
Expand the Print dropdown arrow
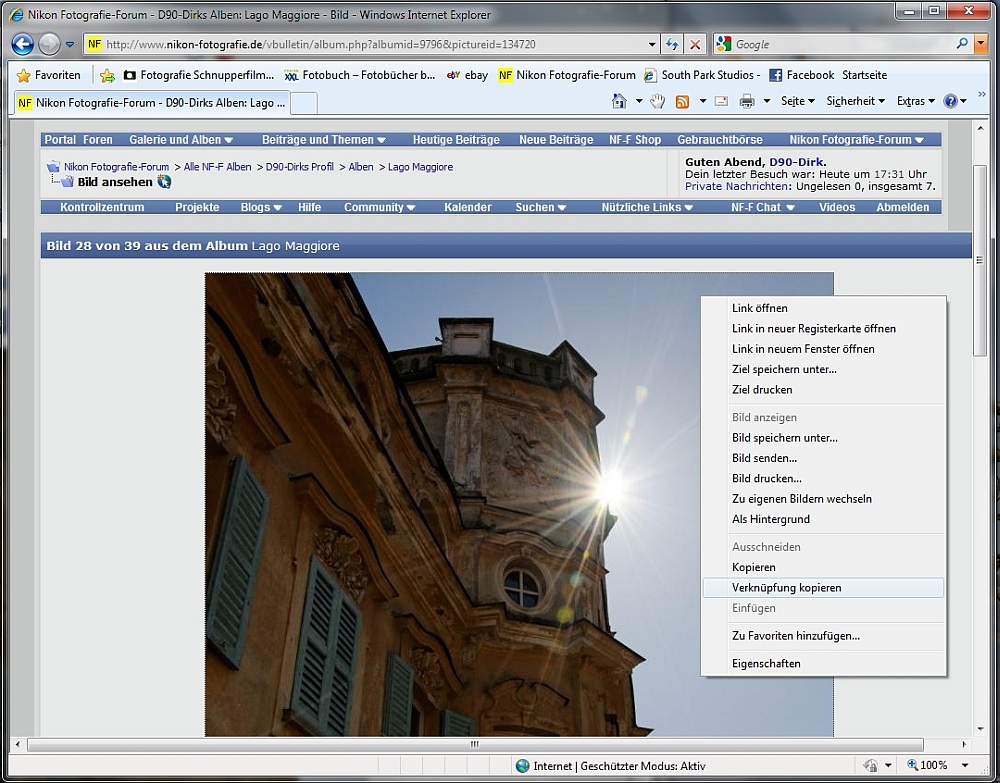point(767,101)
